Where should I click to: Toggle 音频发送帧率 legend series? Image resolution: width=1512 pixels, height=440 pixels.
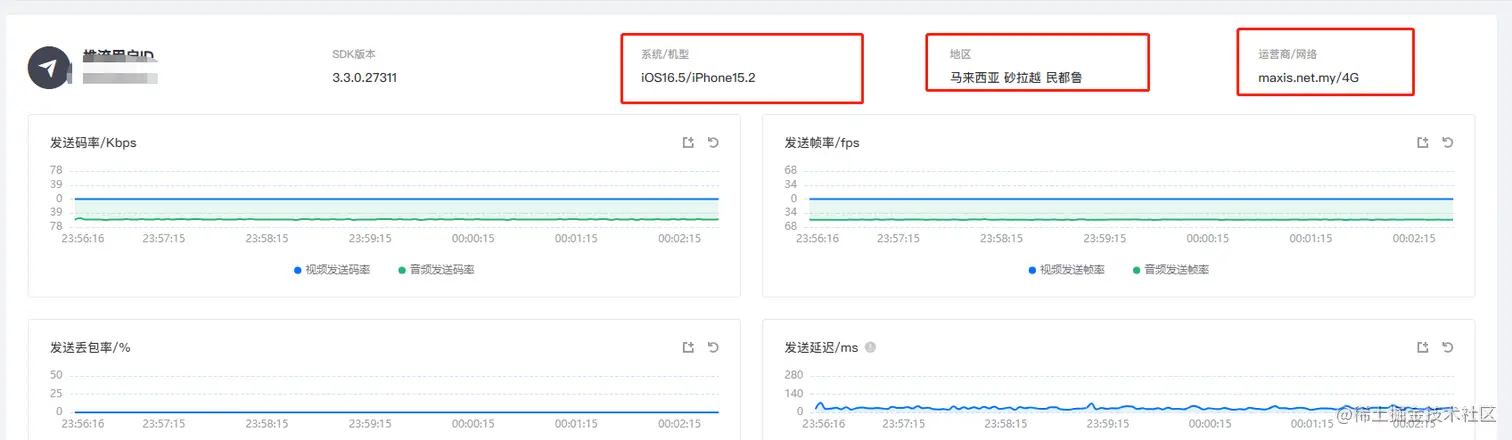[1170, 270]
